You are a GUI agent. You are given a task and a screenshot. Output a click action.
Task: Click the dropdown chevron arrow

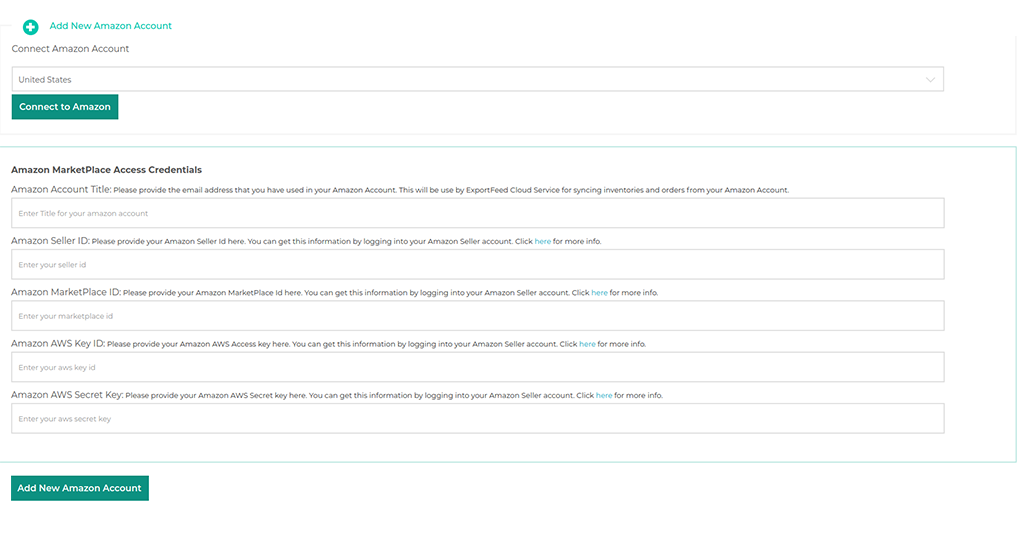(x=930, y=80)
